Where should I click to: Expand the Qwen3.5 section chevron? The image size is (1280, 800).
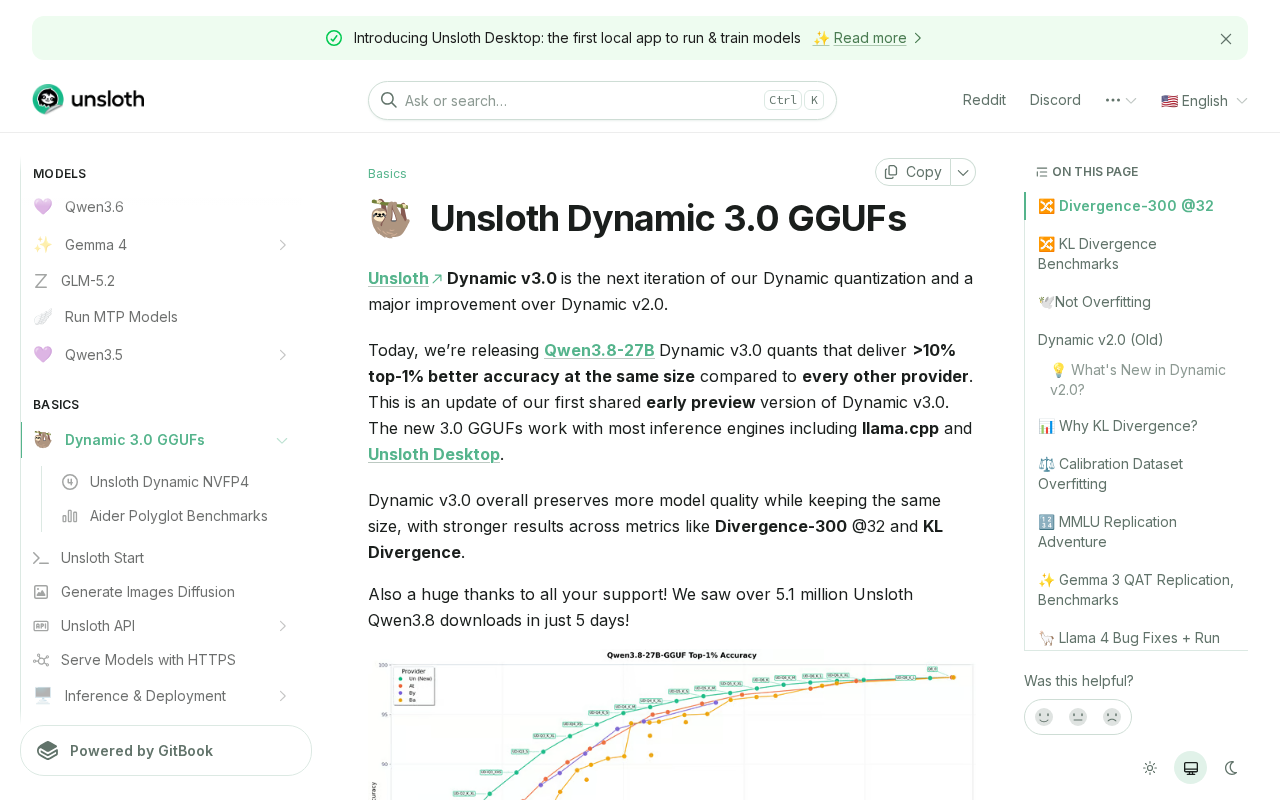pos(282,355)
